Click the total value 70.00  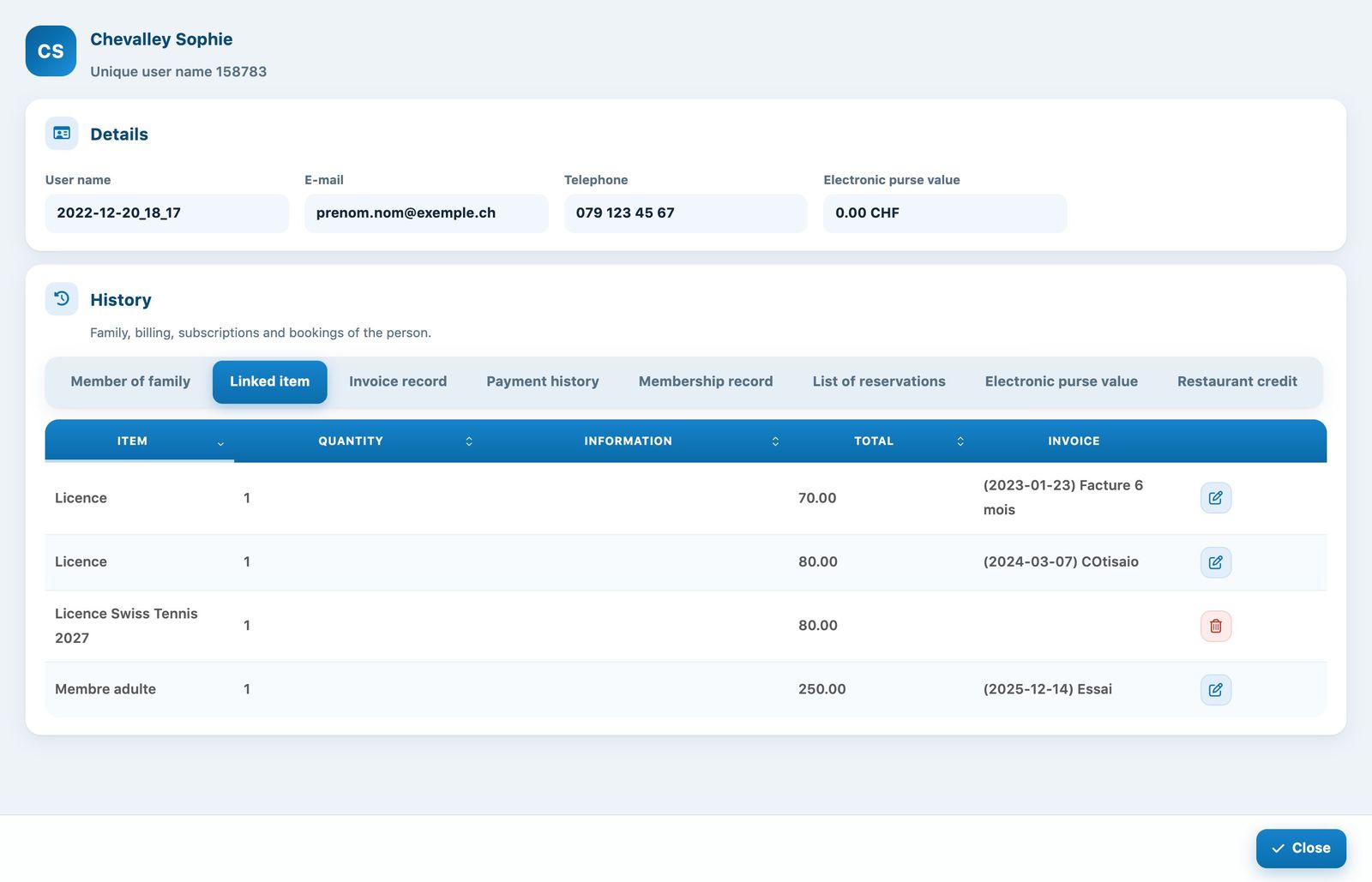pos(817,498)
